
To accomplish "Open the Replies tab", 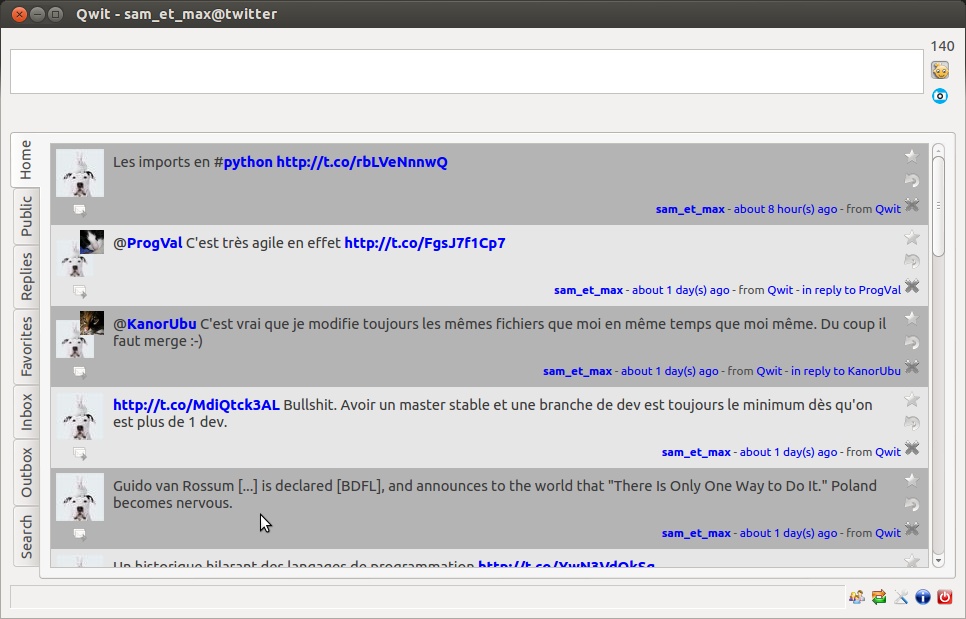I will tap(26, 276).
